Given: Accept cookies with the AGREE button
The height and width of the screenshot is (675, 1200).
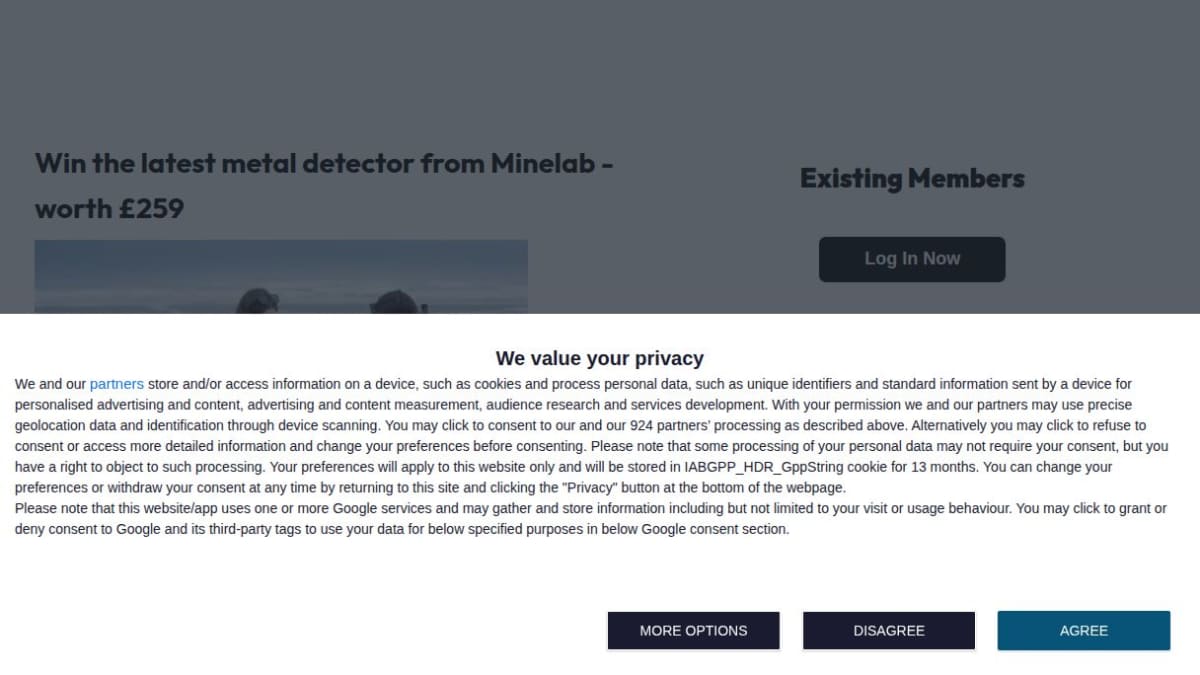Looking at the screenshot, I should [x=1083, y=630].
